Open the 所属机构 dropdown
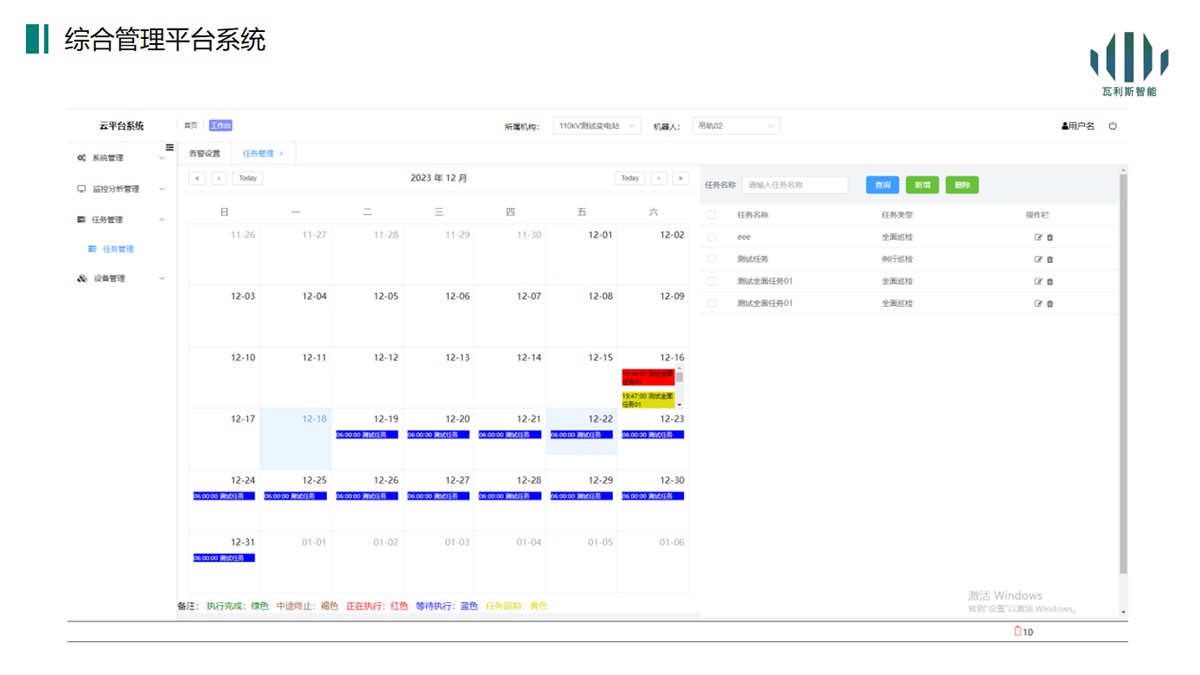 click(597, 126)
